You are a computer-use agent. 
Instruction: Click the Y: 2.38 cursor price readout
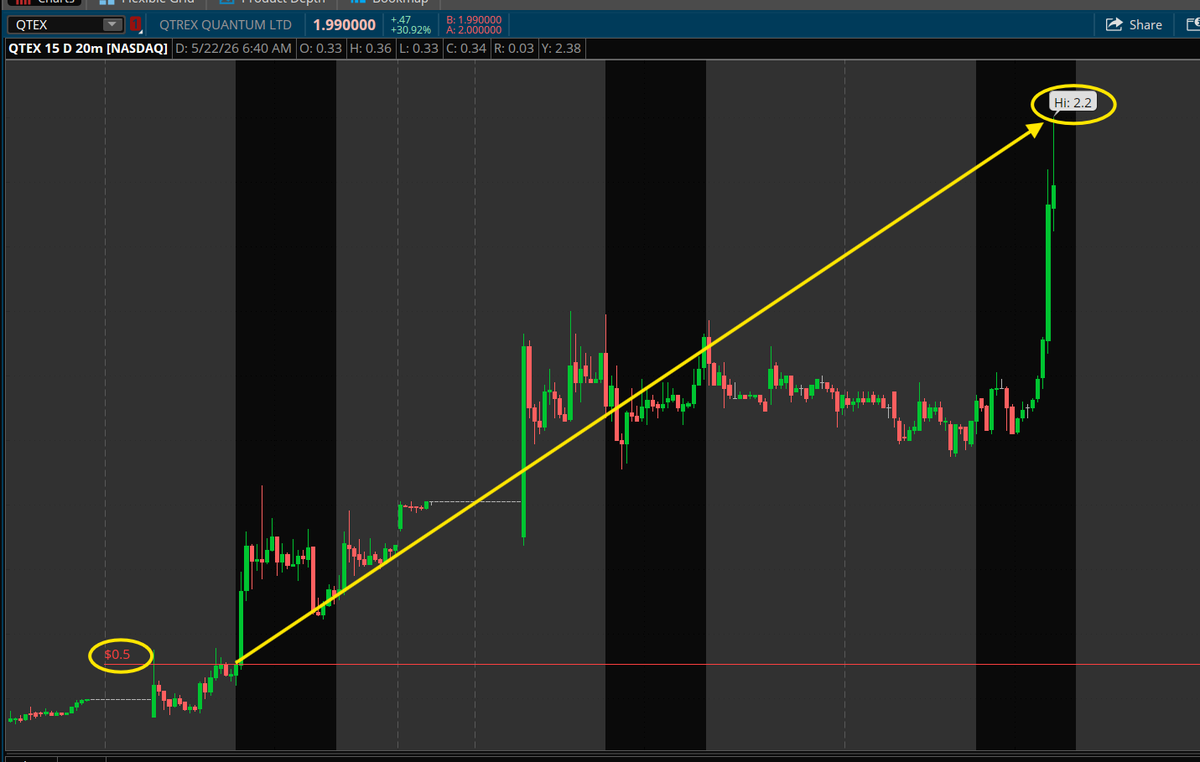(560, 48)
